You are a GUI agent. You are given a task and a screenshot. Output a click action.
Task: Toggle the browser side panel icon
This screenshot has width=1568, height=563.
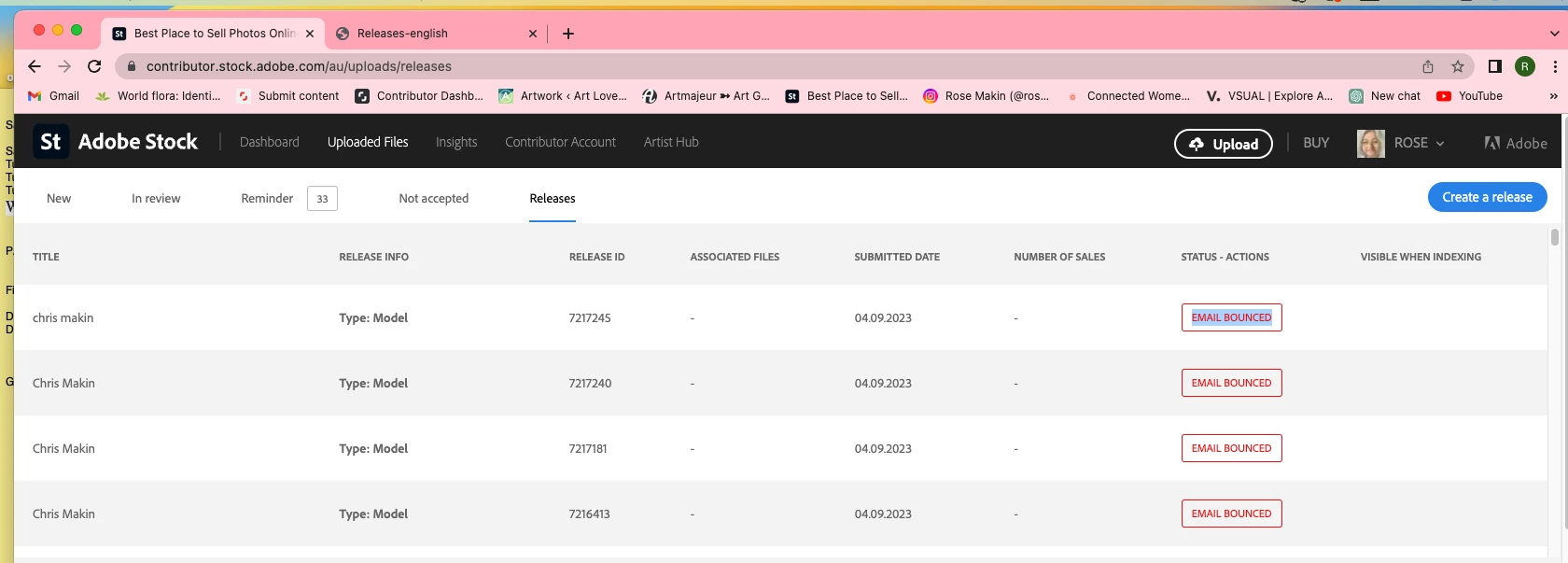click(1495, 66)
